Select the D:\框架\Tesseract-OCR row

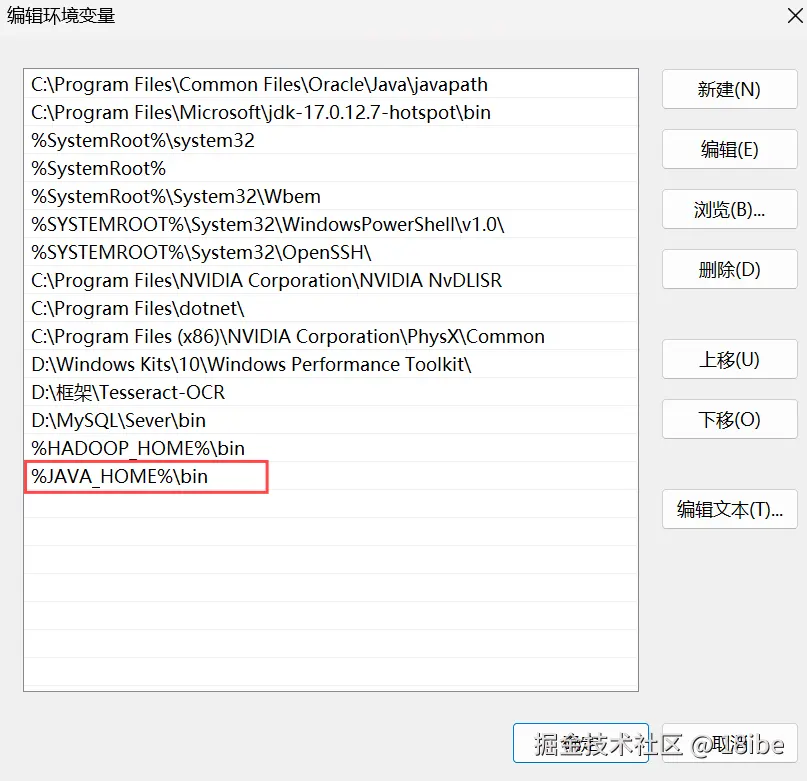click(331, 392)
